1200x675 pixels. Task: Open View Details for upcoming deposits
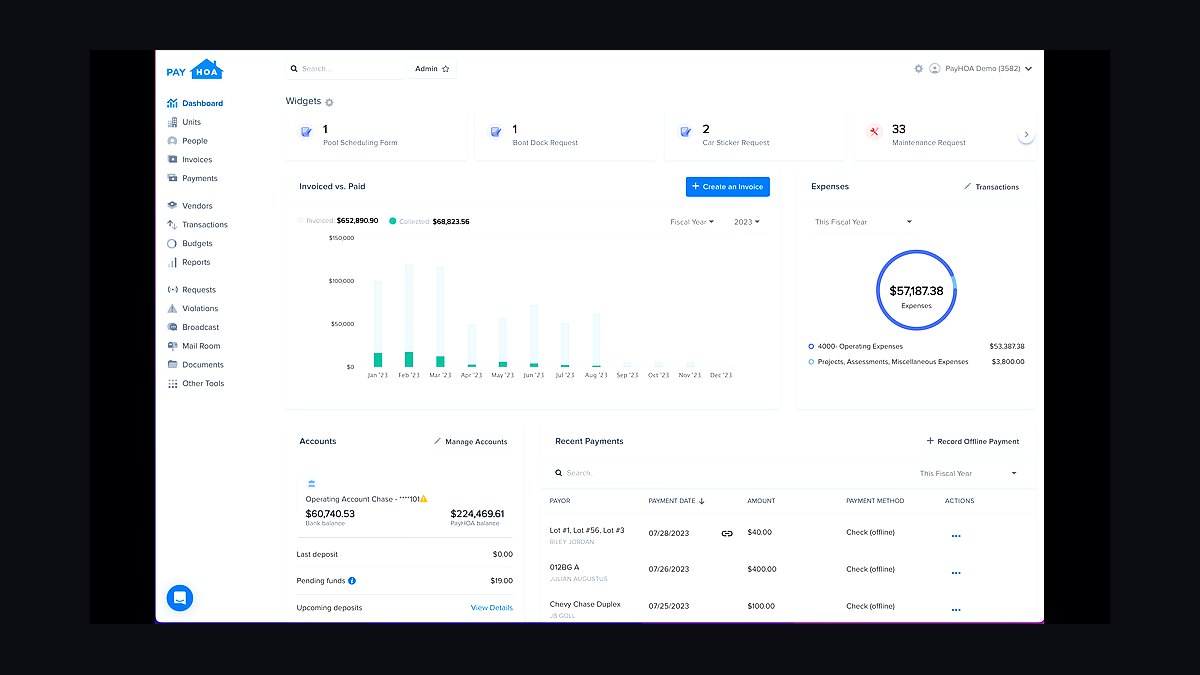click(x=492, y=608)
